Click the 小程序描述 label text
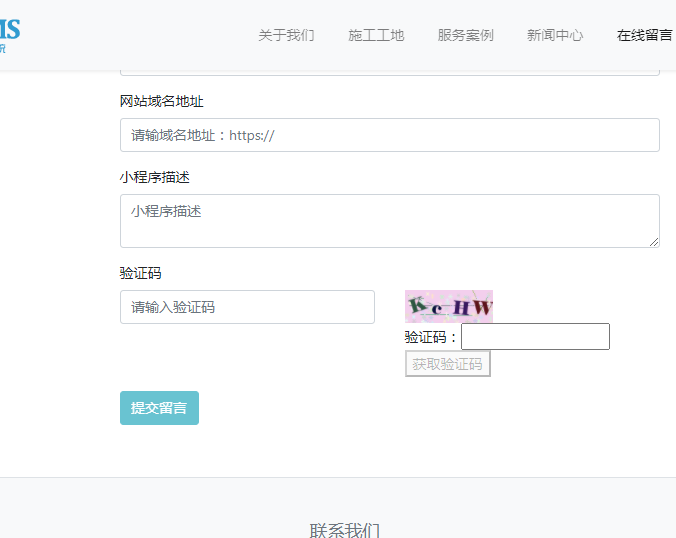 [x=154, y=177]
